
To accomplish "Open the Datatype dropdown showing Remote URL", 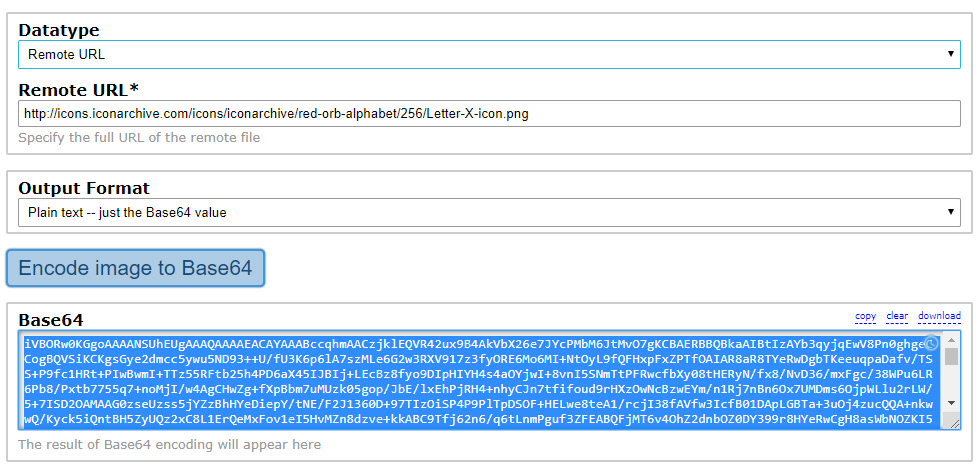I will (x=489, y=54).
